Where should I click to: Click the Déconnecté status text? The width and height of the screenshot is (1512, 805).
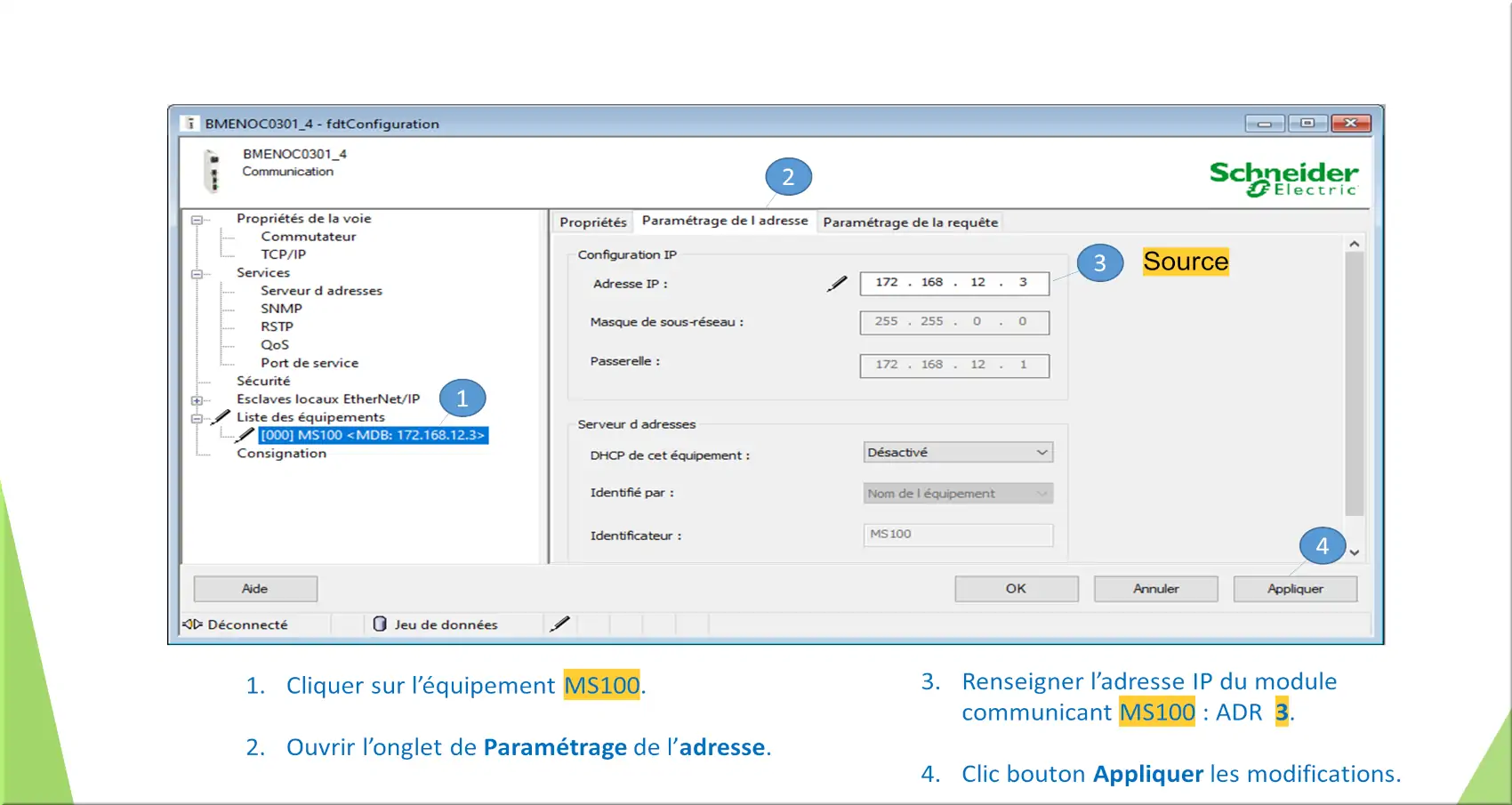[x=247, y=624]
